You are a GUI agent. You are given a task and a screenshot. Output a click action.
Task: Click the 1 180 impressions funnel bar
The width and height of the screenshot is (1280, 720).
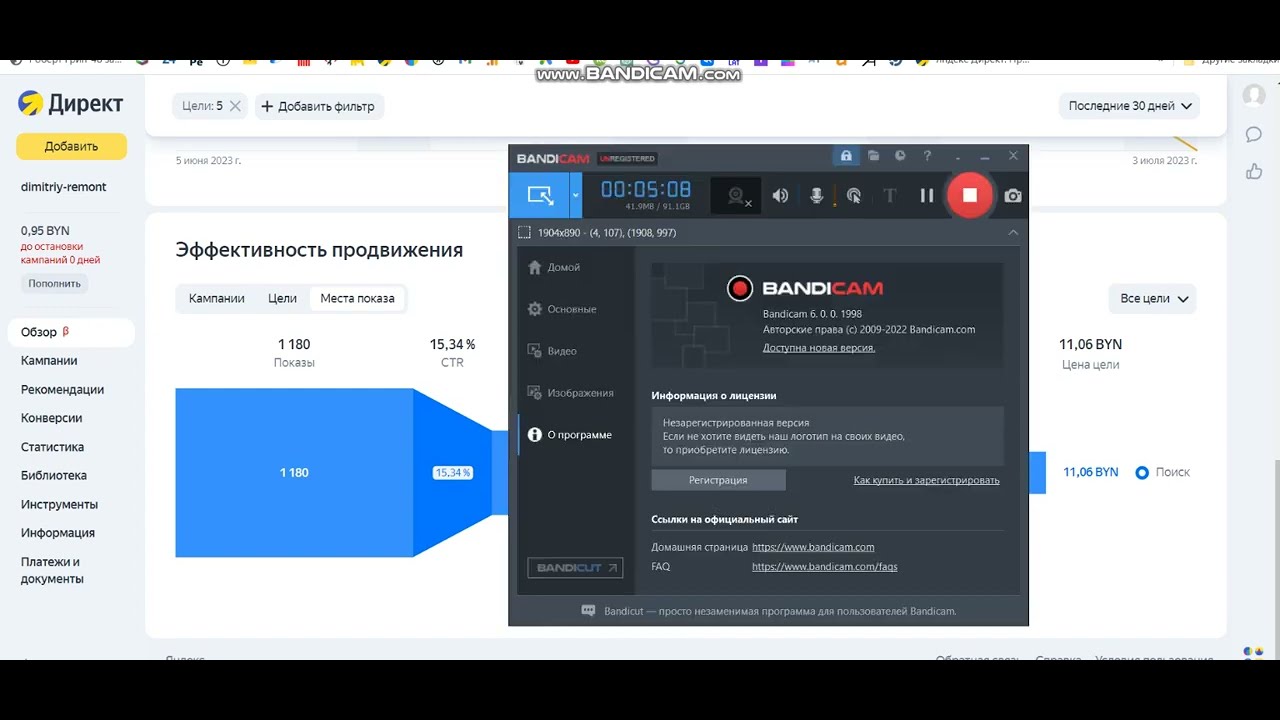coord(294,472)
